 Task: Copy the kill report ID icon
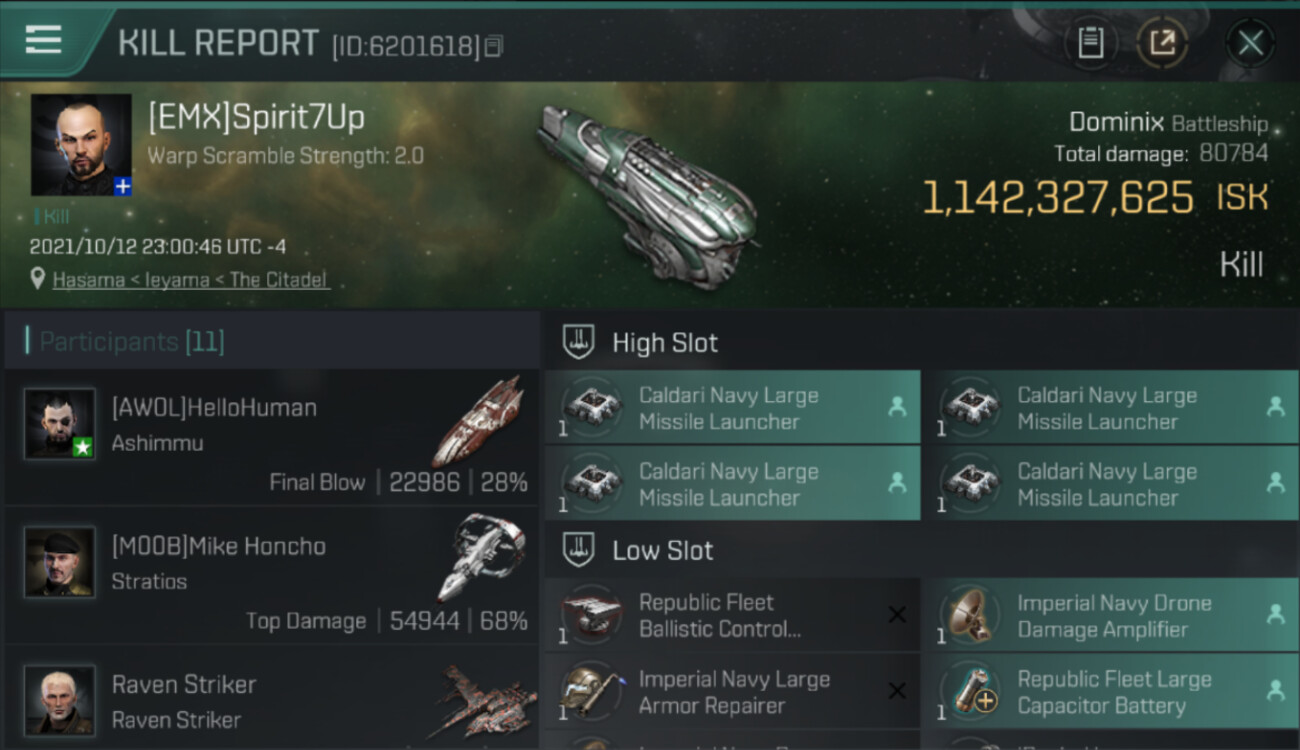[x=493, y=46]
